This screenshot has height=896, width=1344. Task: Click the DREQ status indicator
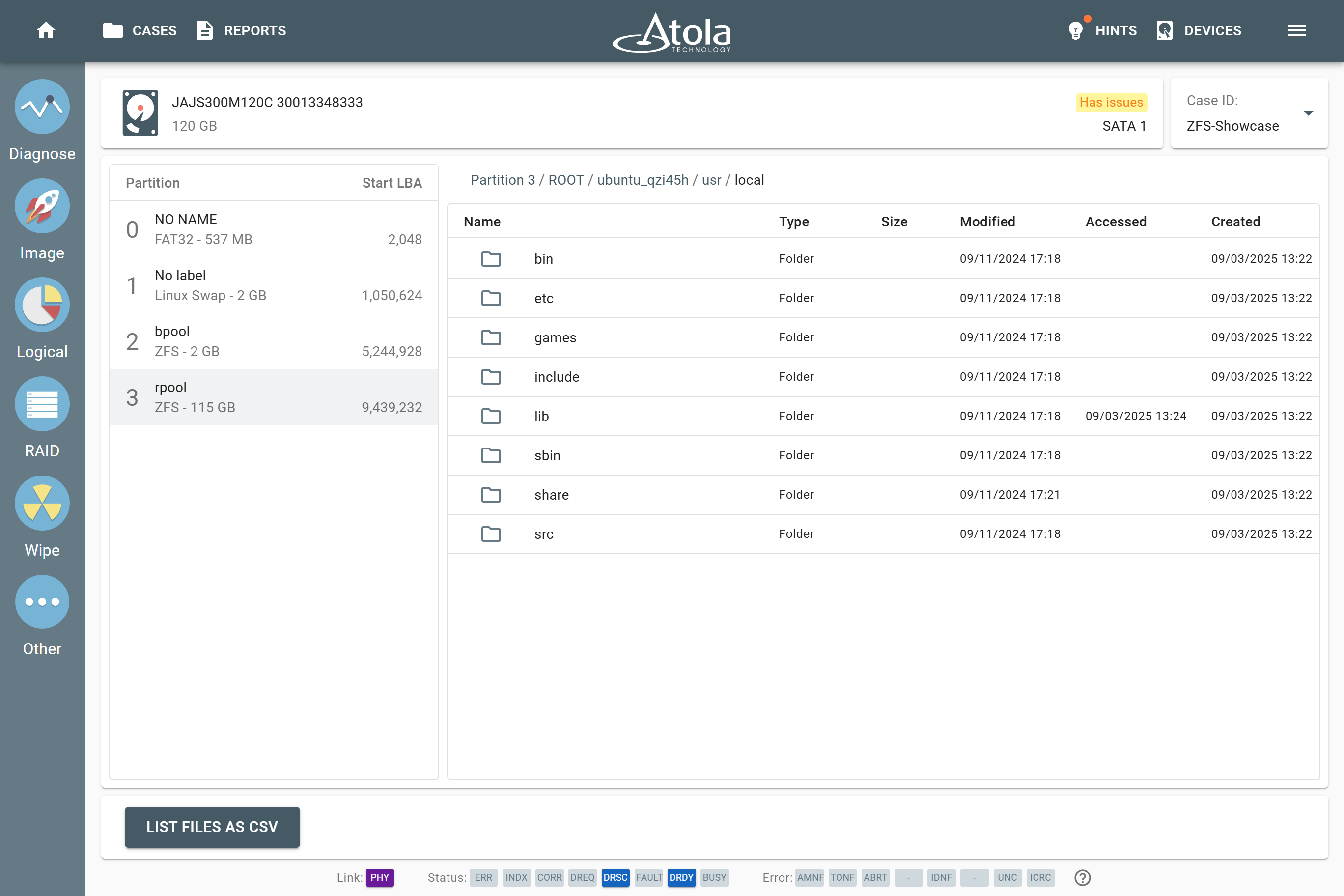pyautogui.click(x=582, y=878)
